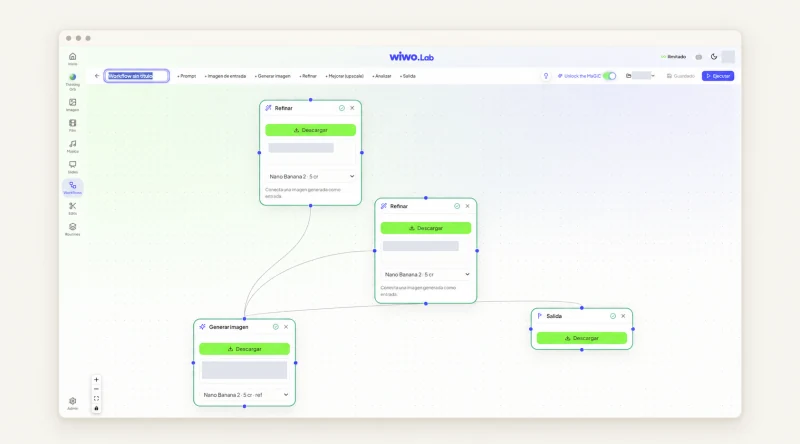Zoom in on the canvas
The width and height of the screenshot is (800, 444).
[96, 380]
